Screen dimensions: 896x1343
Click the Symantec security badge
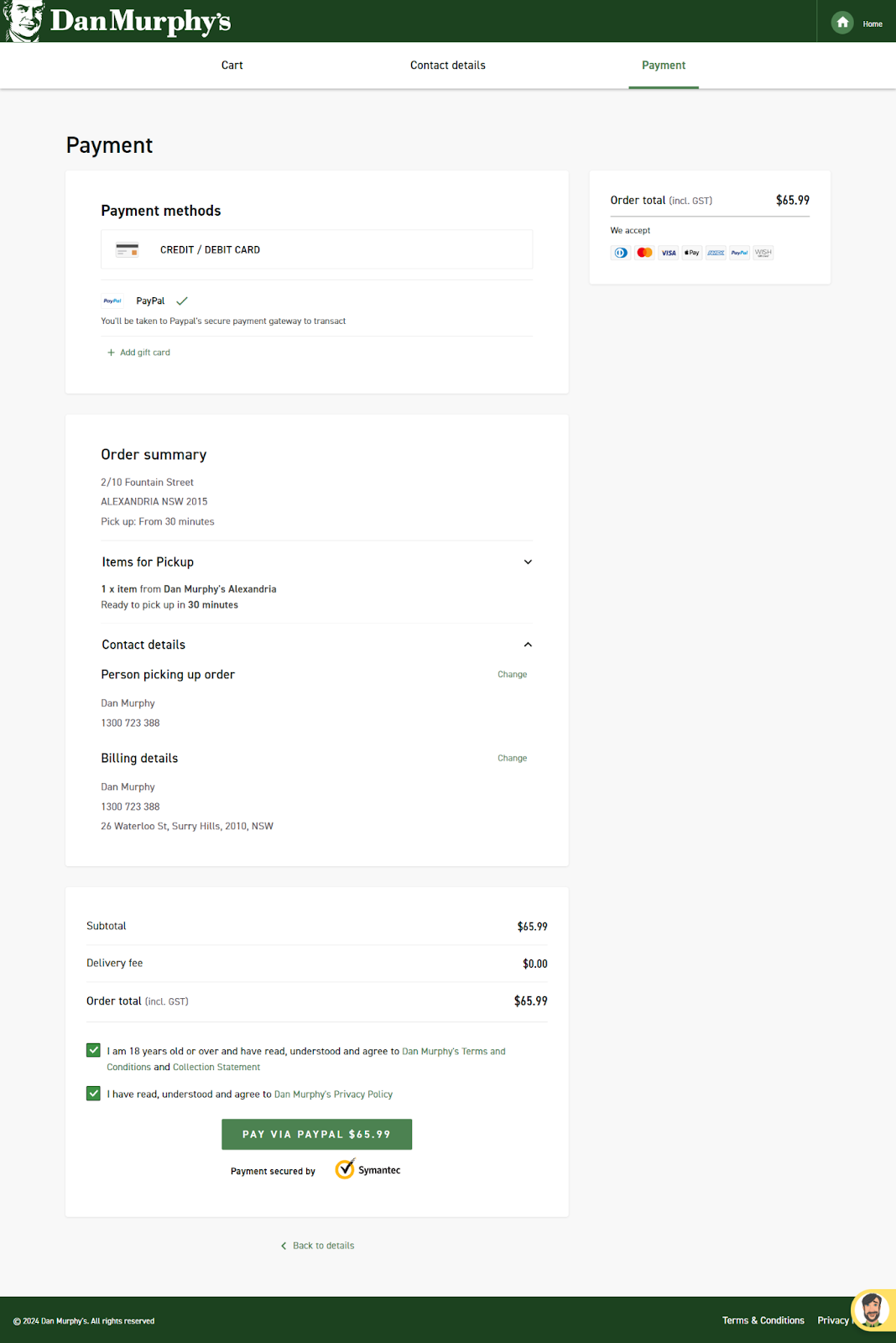(x=367, y=1169)
